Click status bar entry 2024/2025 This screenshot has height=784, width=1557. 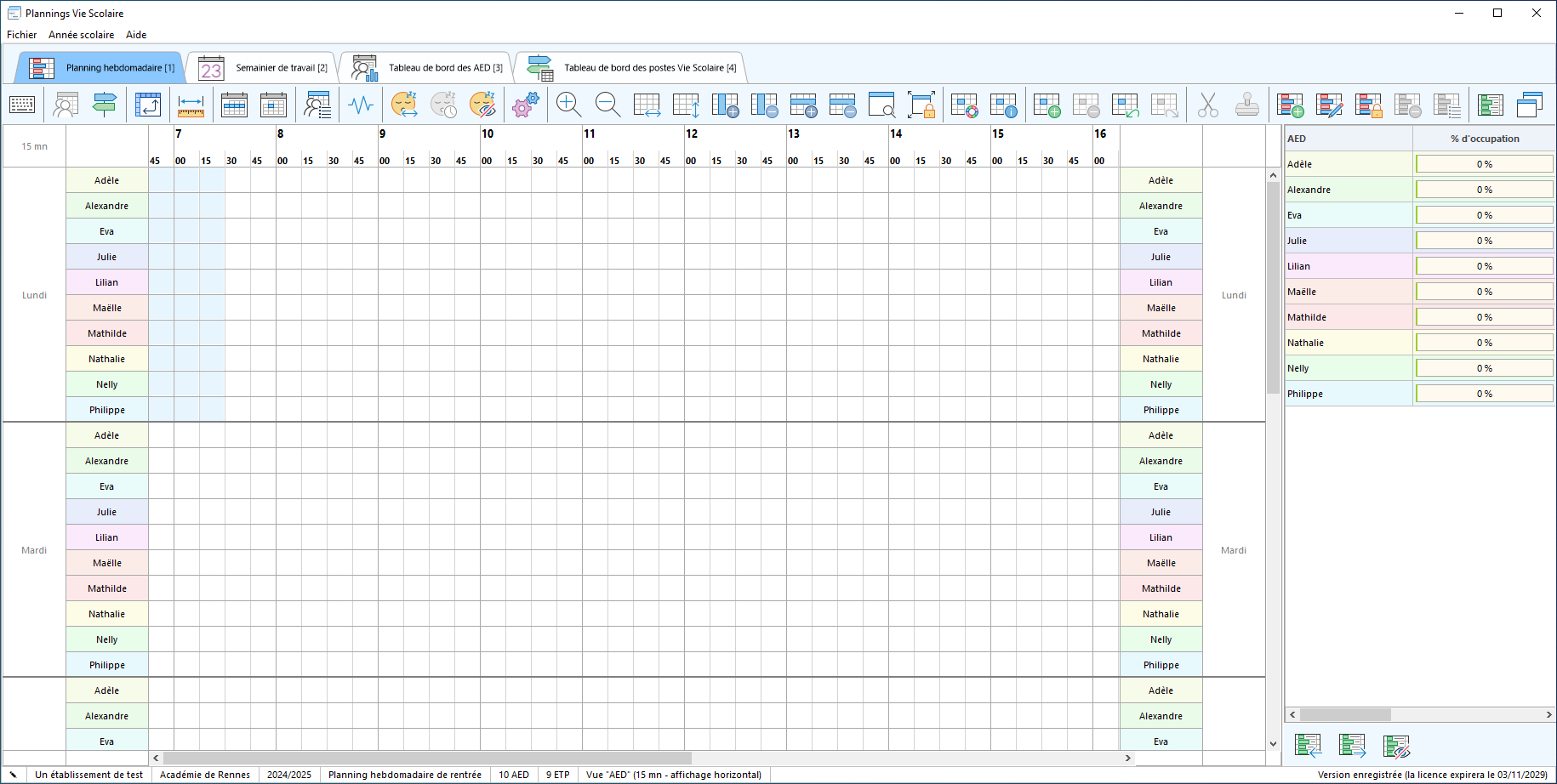coord(289,775)
